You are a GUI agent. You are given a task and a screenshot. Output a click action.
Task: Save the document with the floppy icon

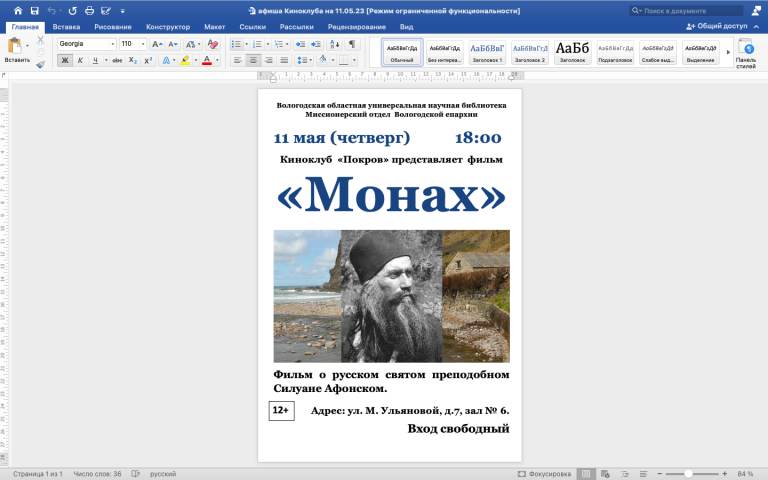tap(34, 10)
